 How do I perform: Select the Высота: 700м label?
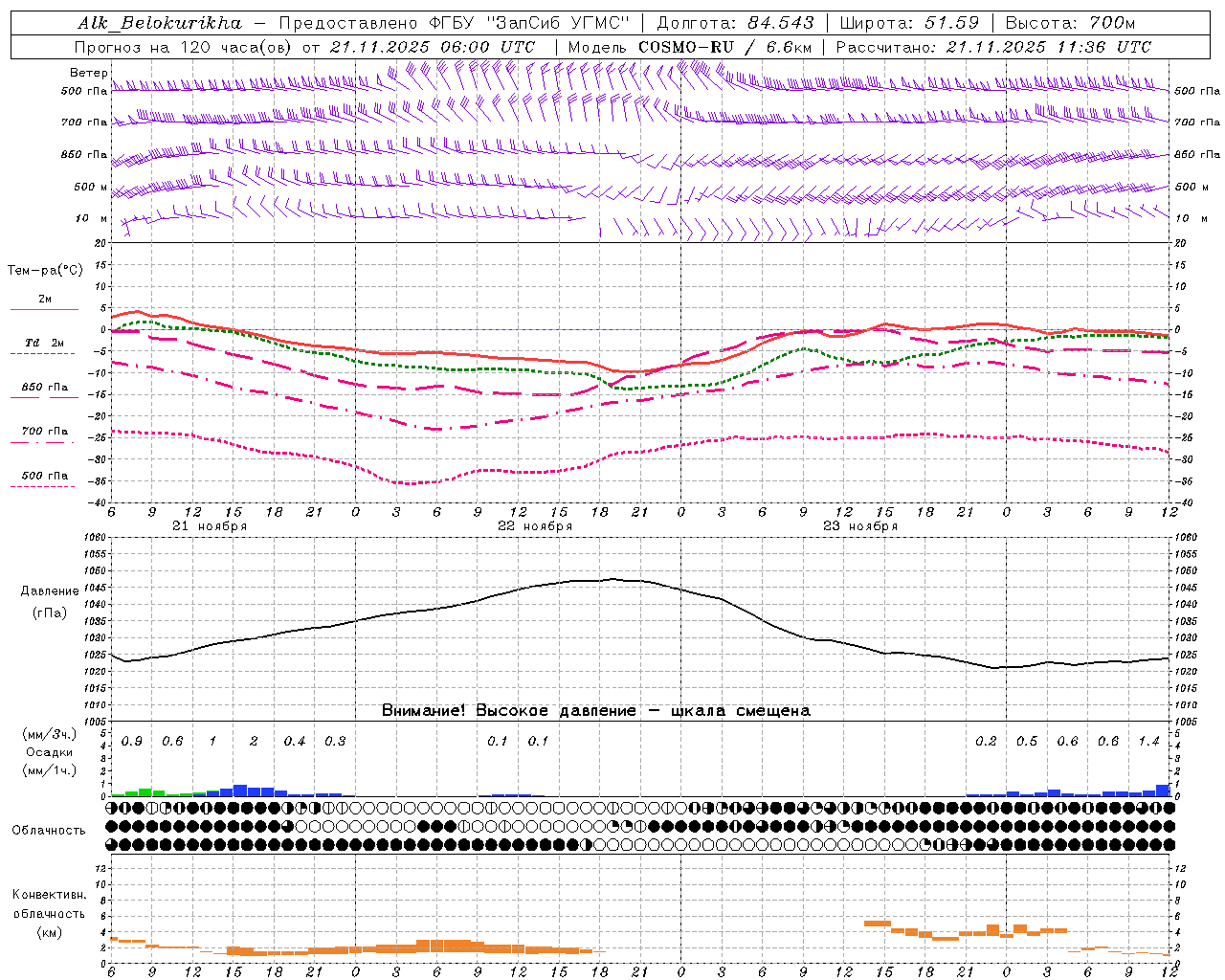pyautogui.click(x=1071, y=23)
